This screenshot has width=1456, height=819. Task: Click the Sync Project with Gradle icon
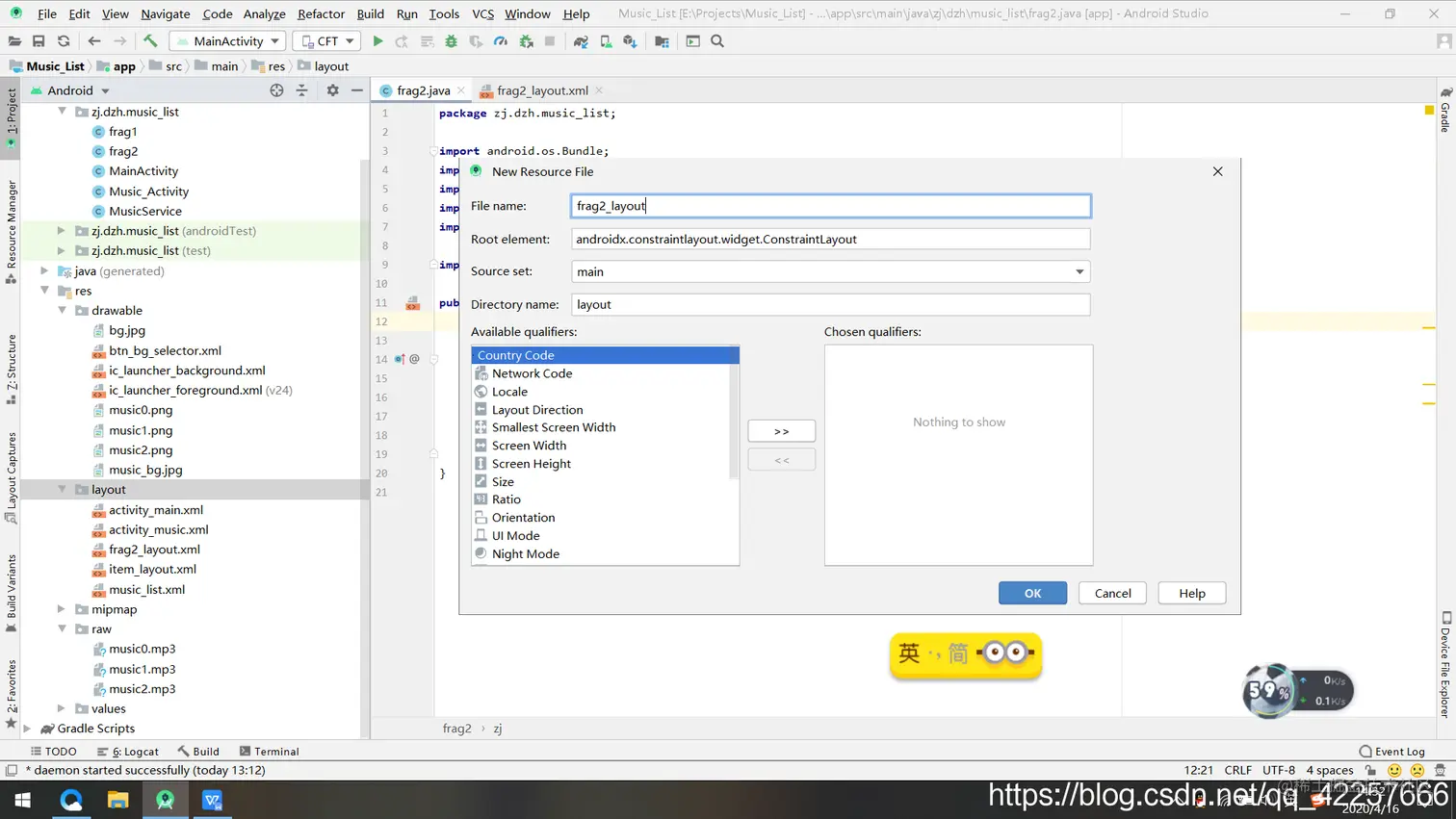[581, 41]
